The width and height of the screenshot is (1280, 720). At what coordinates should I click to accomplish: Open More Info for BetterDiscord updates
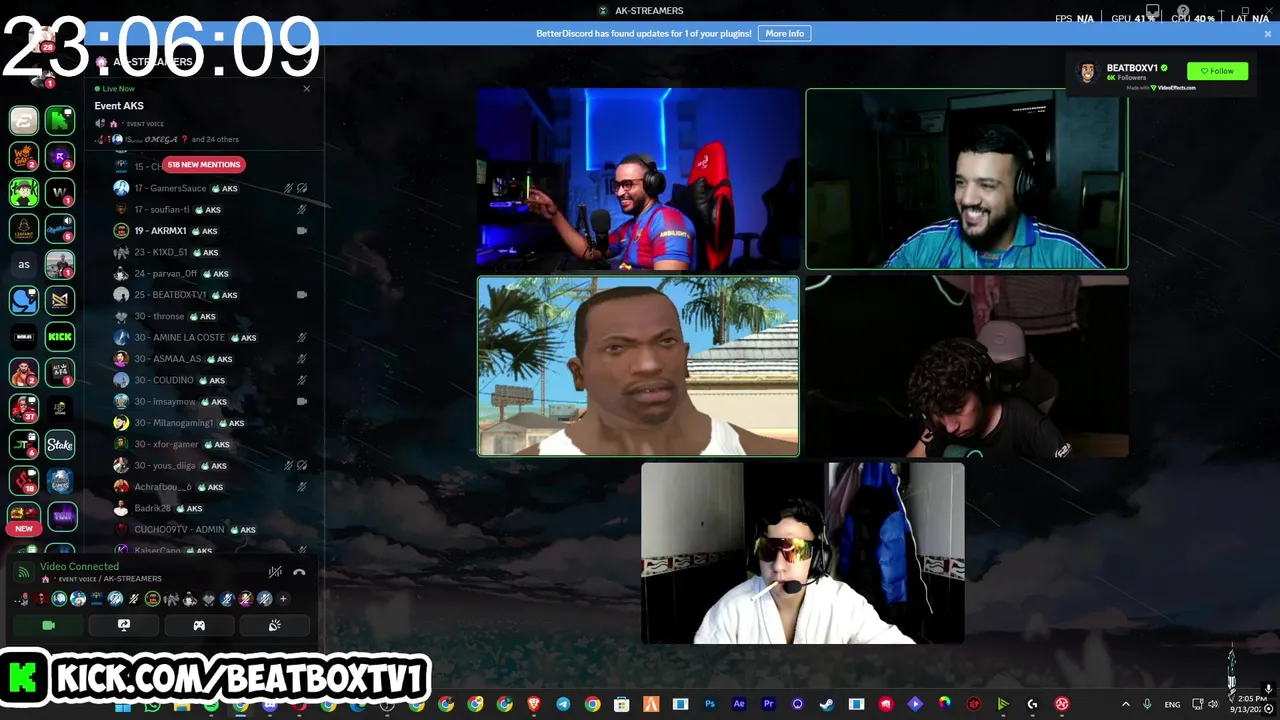[x=785, y=33]
